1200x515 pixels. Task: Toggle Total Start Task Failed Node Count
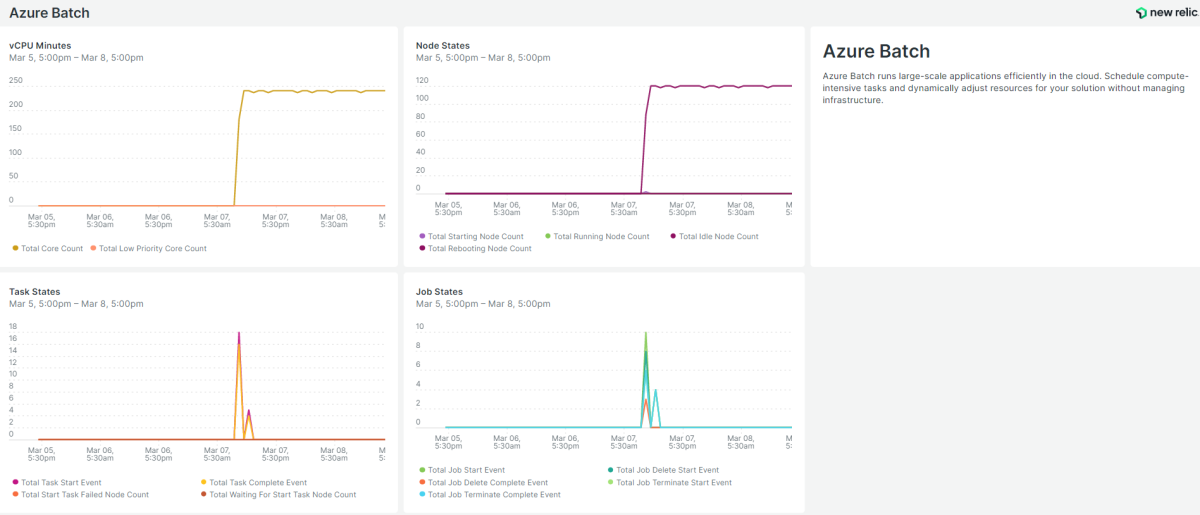point(80,494)
